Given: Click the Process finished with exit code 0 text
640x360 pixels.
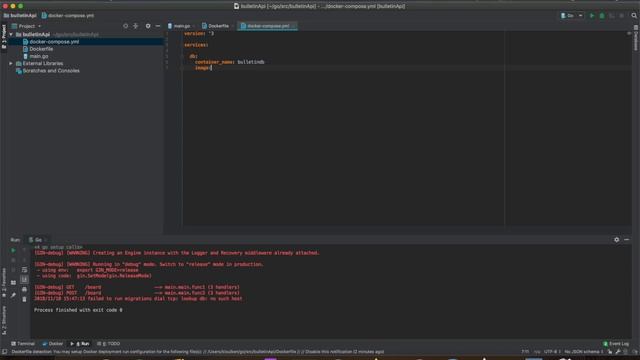Looking at the screenshot, I should pyautogui.click(x=78, y=310).
